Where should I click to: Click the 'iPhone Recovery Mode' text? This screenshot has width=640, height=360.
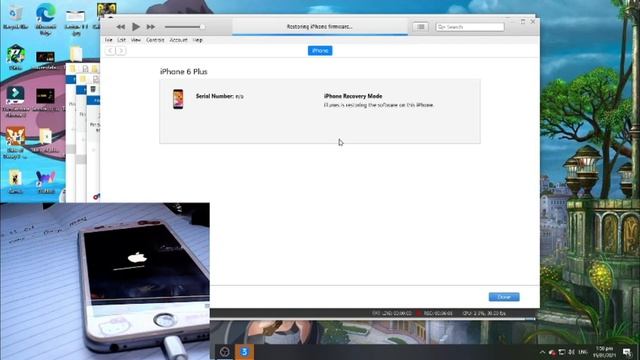(x=353, y=96)
